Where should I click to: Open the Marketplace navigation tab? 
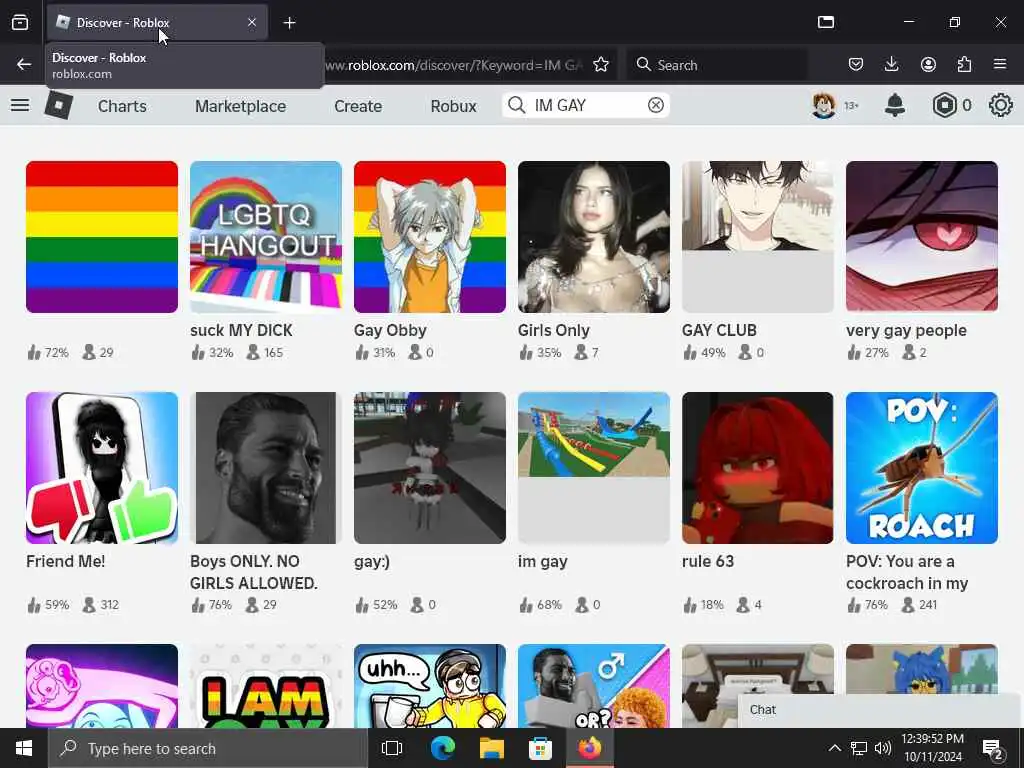pos(240,106)
